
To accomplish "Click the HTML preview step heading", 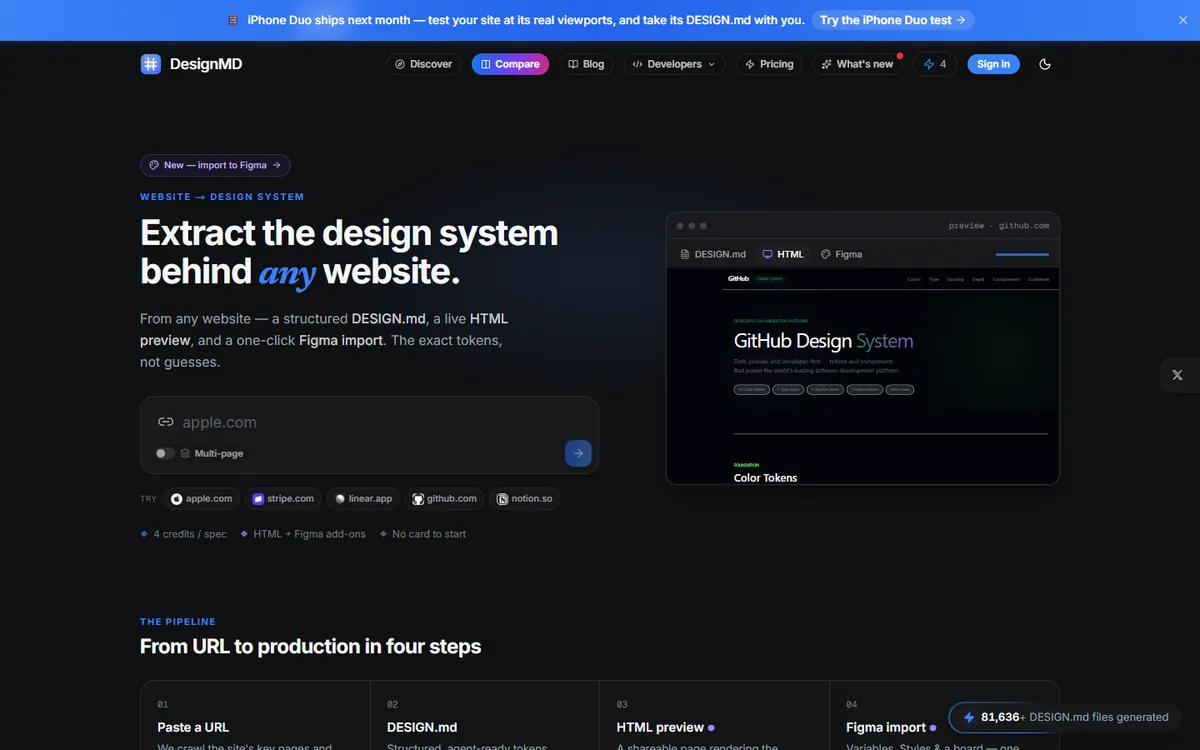I will 660,727.
